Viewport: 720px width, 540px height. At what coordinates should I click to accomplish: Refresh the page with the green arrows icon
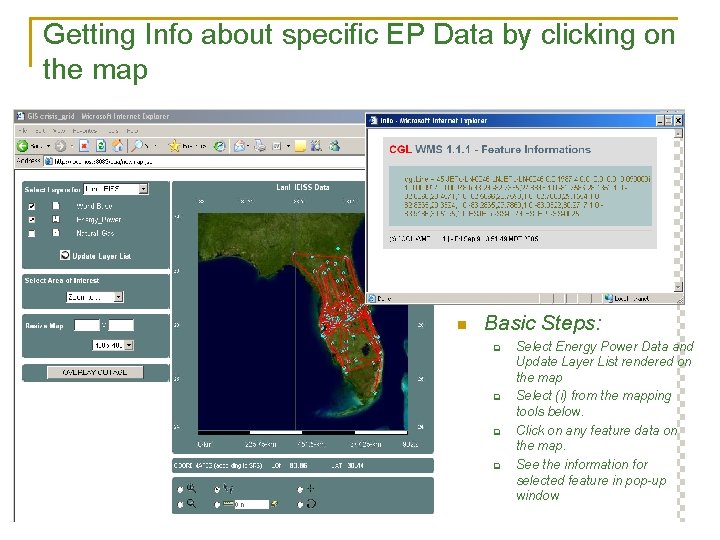pos(101,146)
